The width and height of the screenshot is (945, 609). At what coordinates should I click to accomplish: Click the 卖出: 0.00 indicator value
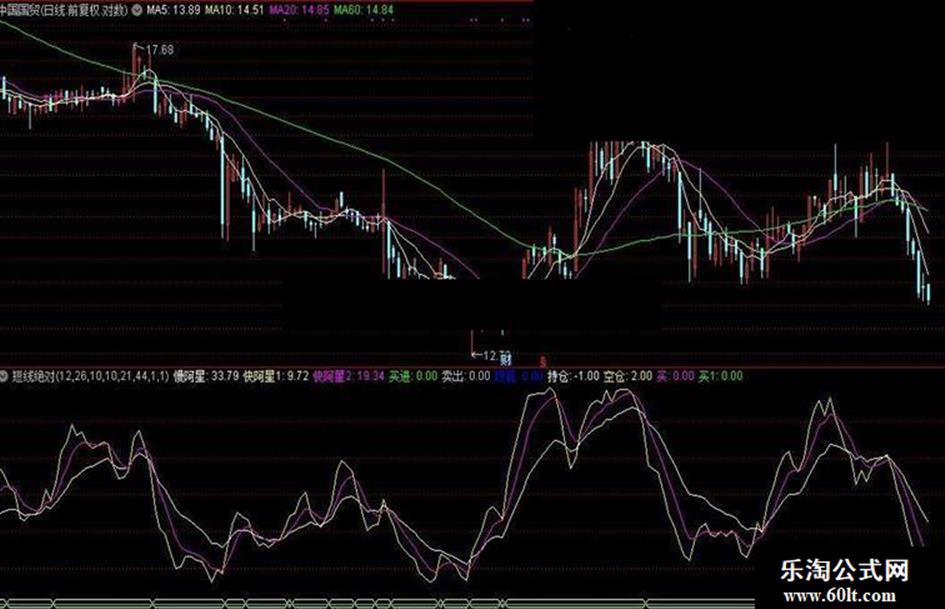[466, 377]
